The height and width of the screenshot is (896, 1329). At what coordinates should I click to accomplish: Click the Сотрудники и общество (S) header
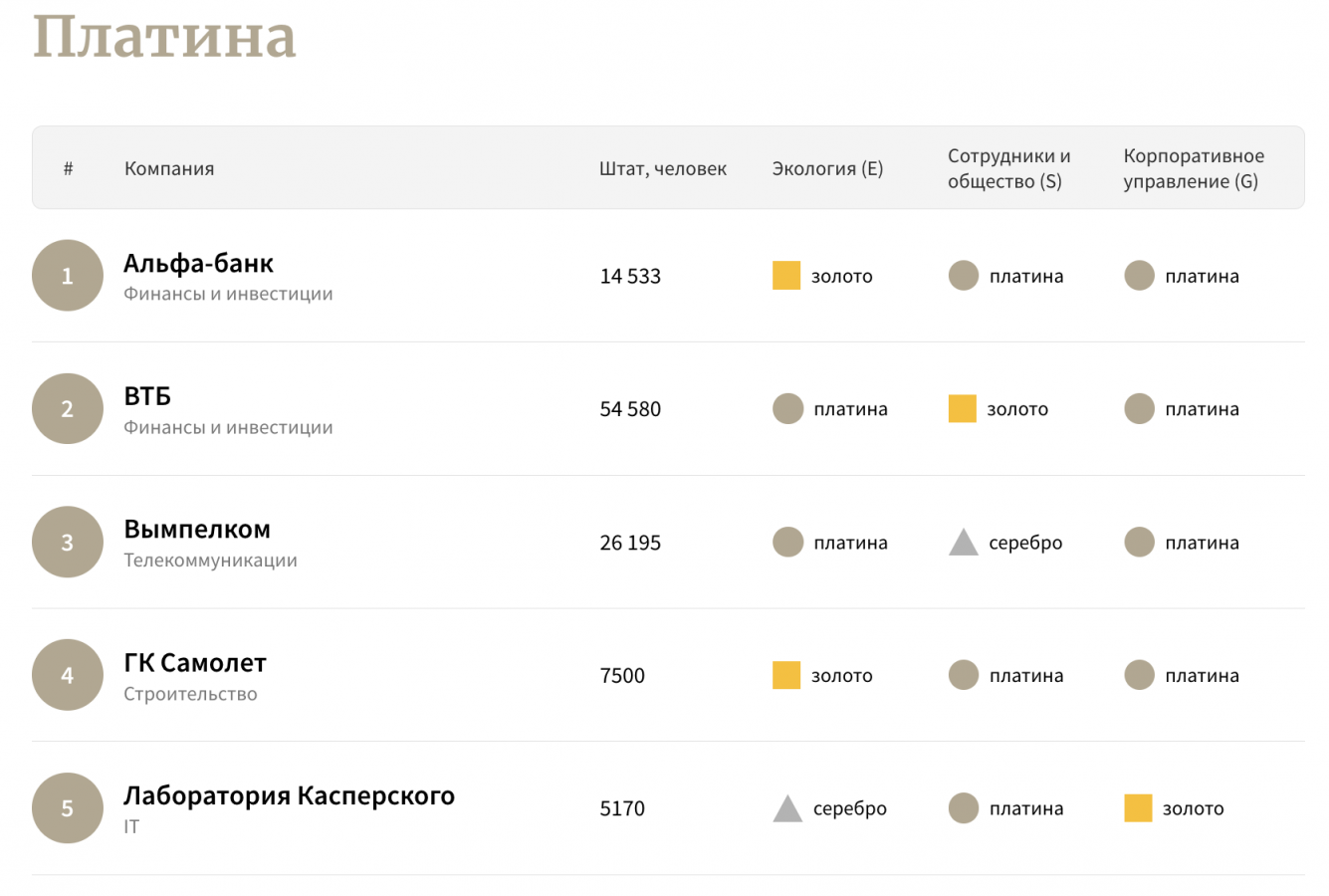[x=1008, y=168]
